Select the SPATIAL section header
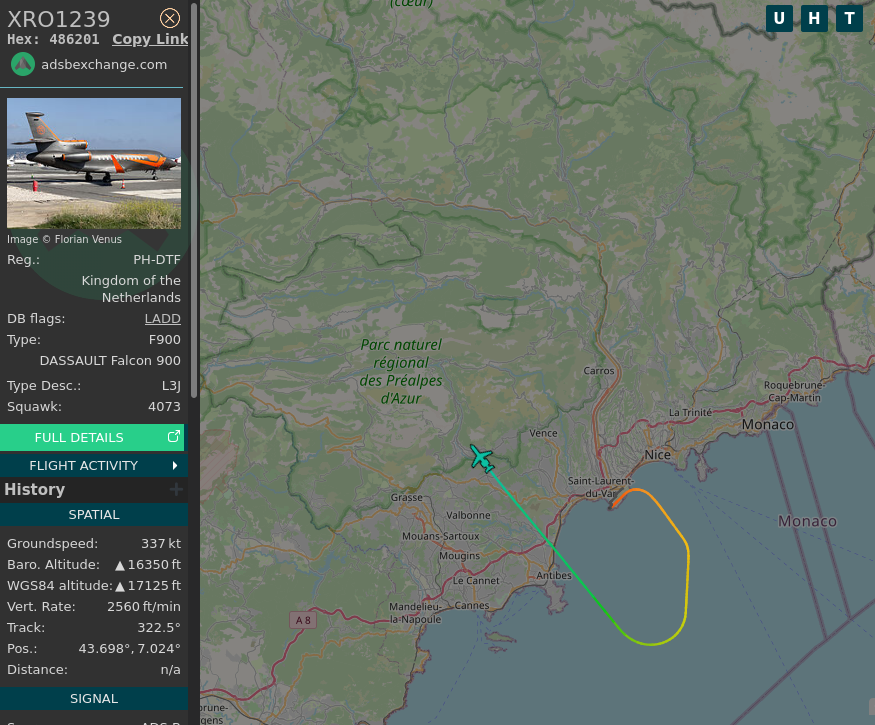This screenshot has height=725, width=875. 94,515
